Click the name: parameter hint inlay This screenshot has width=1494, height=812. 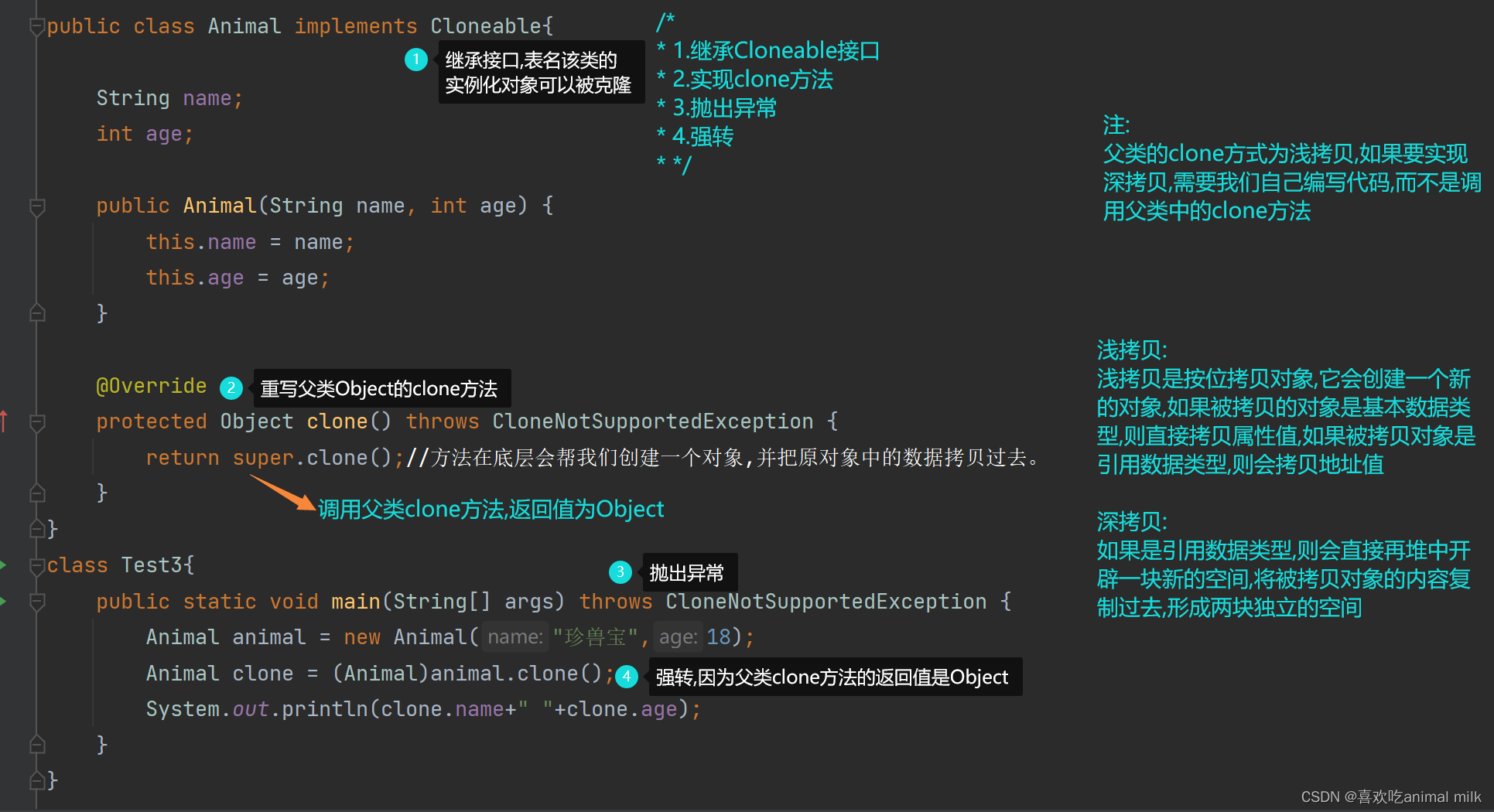(x=515, y=636)
